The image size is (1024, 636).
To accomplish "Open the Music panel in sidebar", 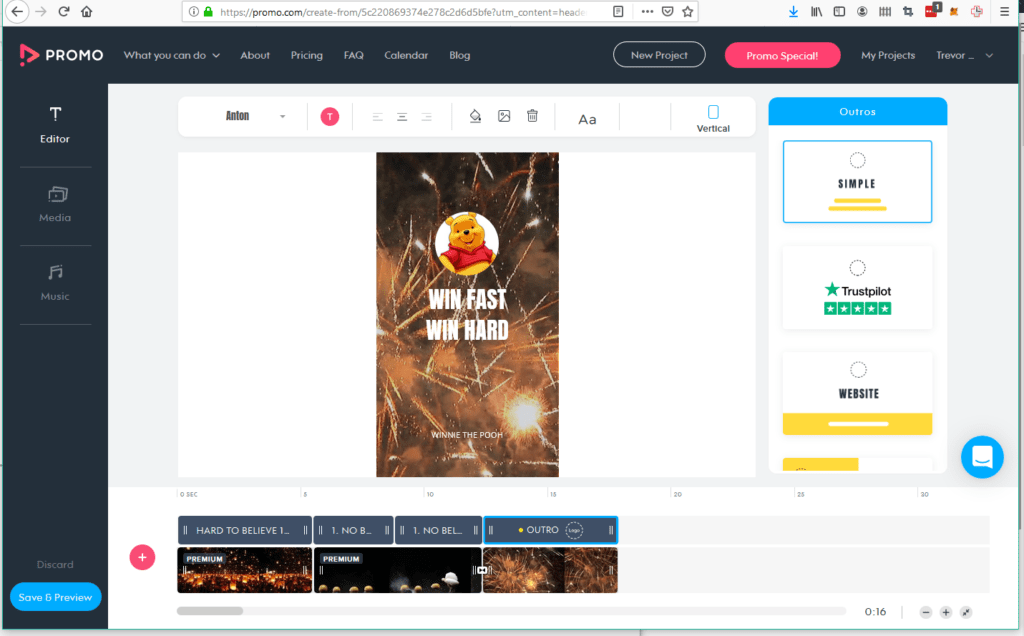I will [x=55, y=283].
